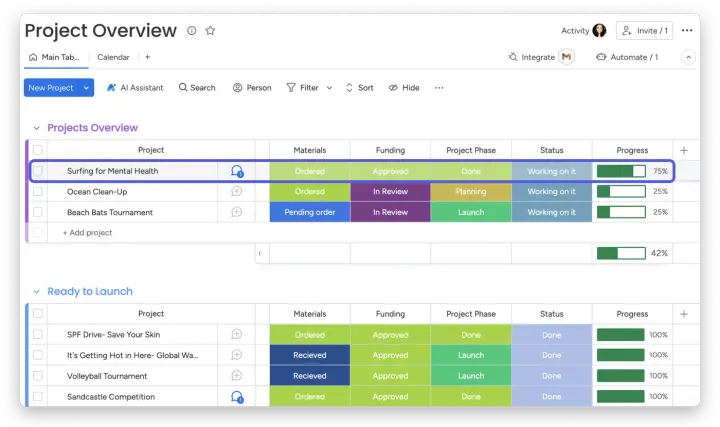Open AI Assistant
The image size is (720, 427).
[135, 88]
